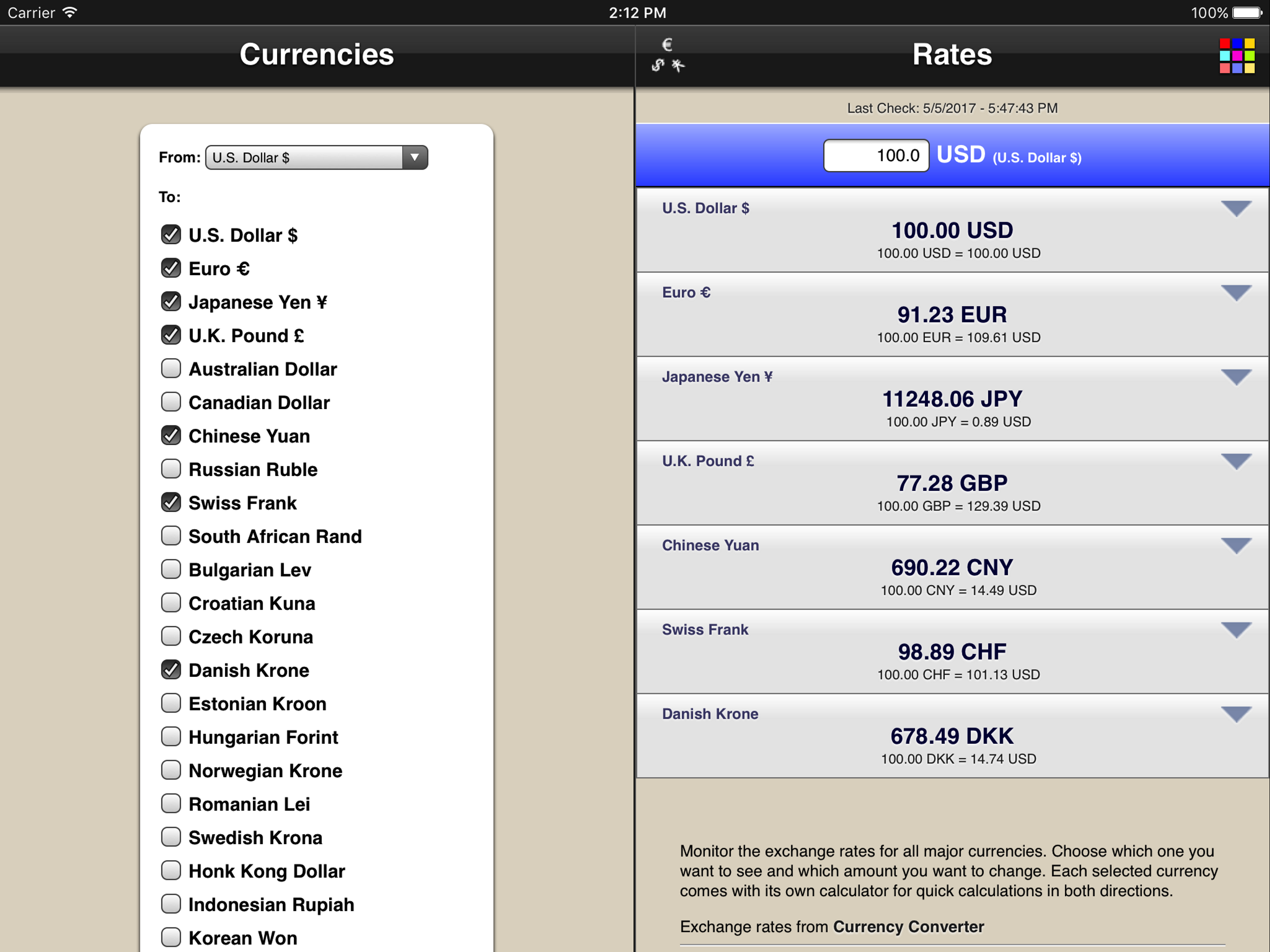This screenshot has width=1270, height=952.
Task: Tap the Swiss Frank rate row
Action: 952,652
